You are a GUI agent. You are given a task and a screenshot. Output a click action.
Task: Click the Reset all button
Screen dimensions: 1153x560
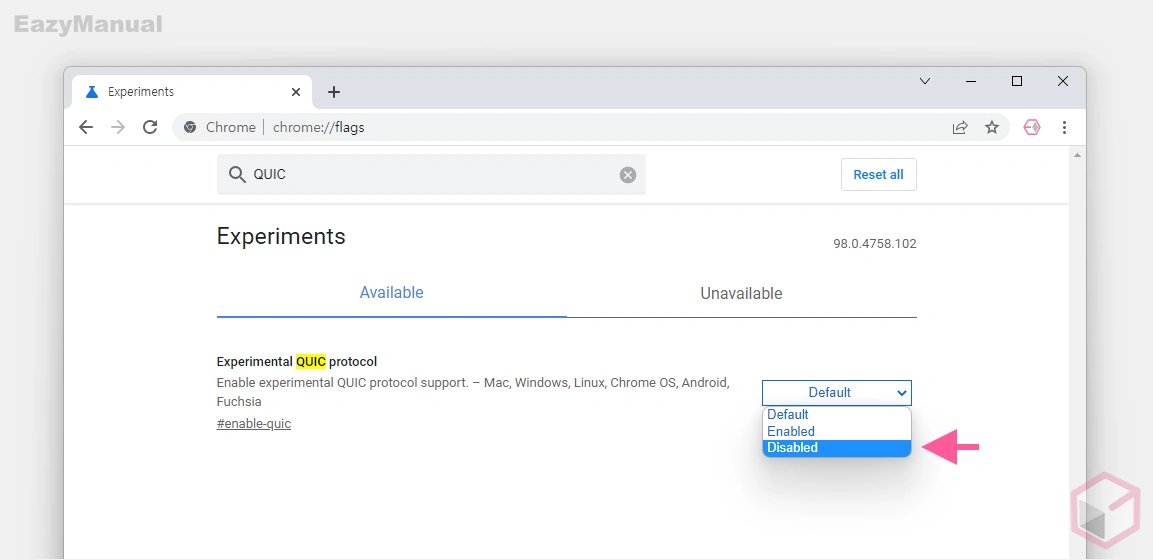click(x=879, y=175)
